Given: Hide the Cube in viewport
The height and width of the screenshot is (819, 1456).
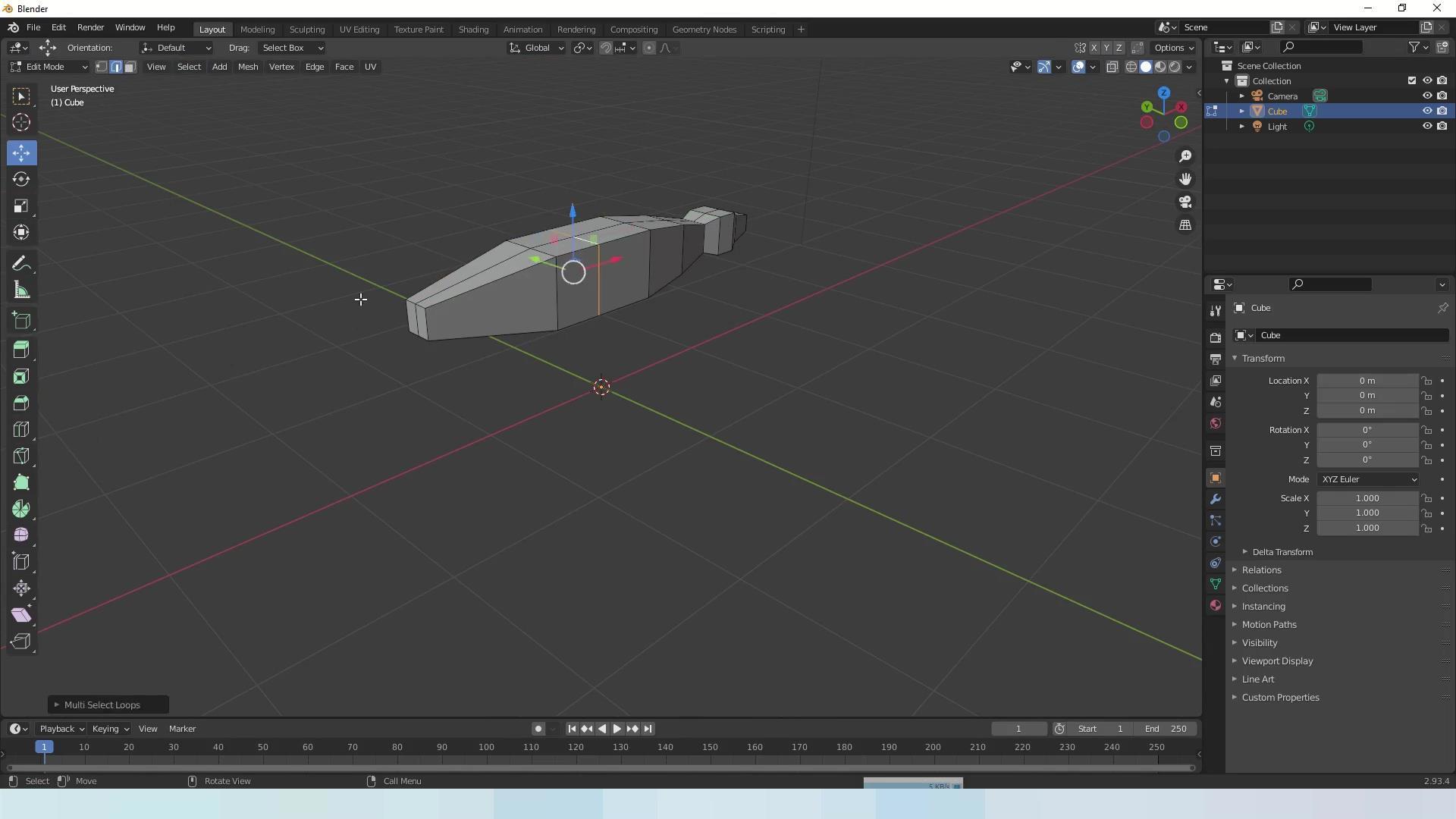Looking at the screenshot, I should [1426, 111].
